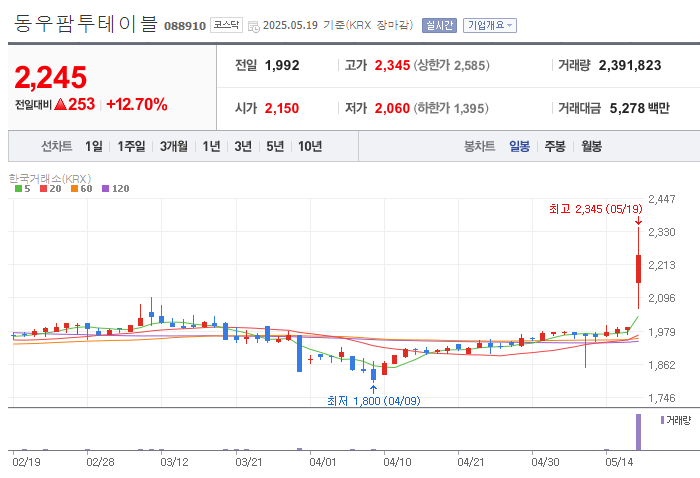The width and height of the screenshot is (700, 478).
Task: Click the 실시간 badge button
Action: [439, 25]
